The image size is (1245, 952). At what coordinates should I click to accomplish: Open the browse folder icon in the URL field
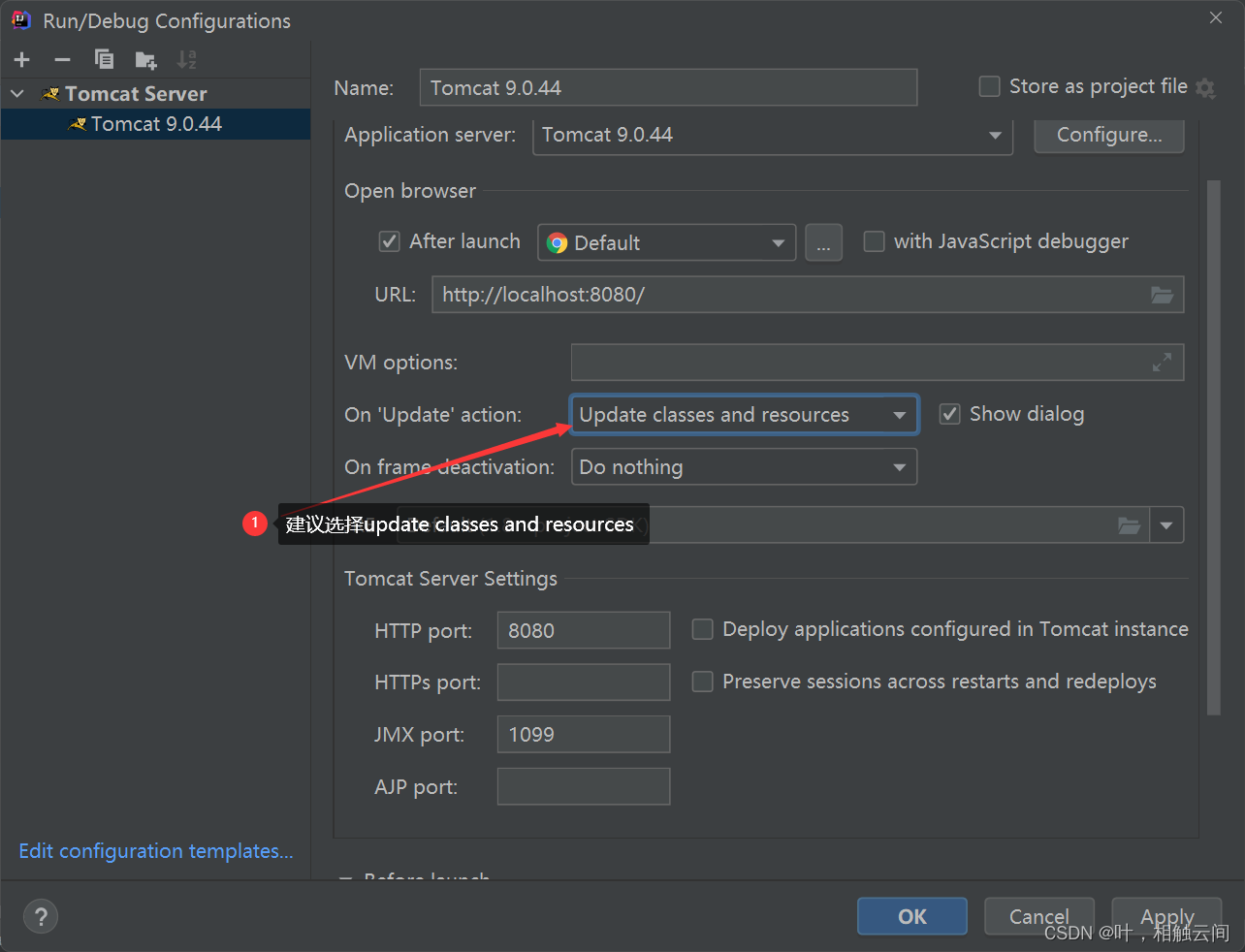point(1162,295)
